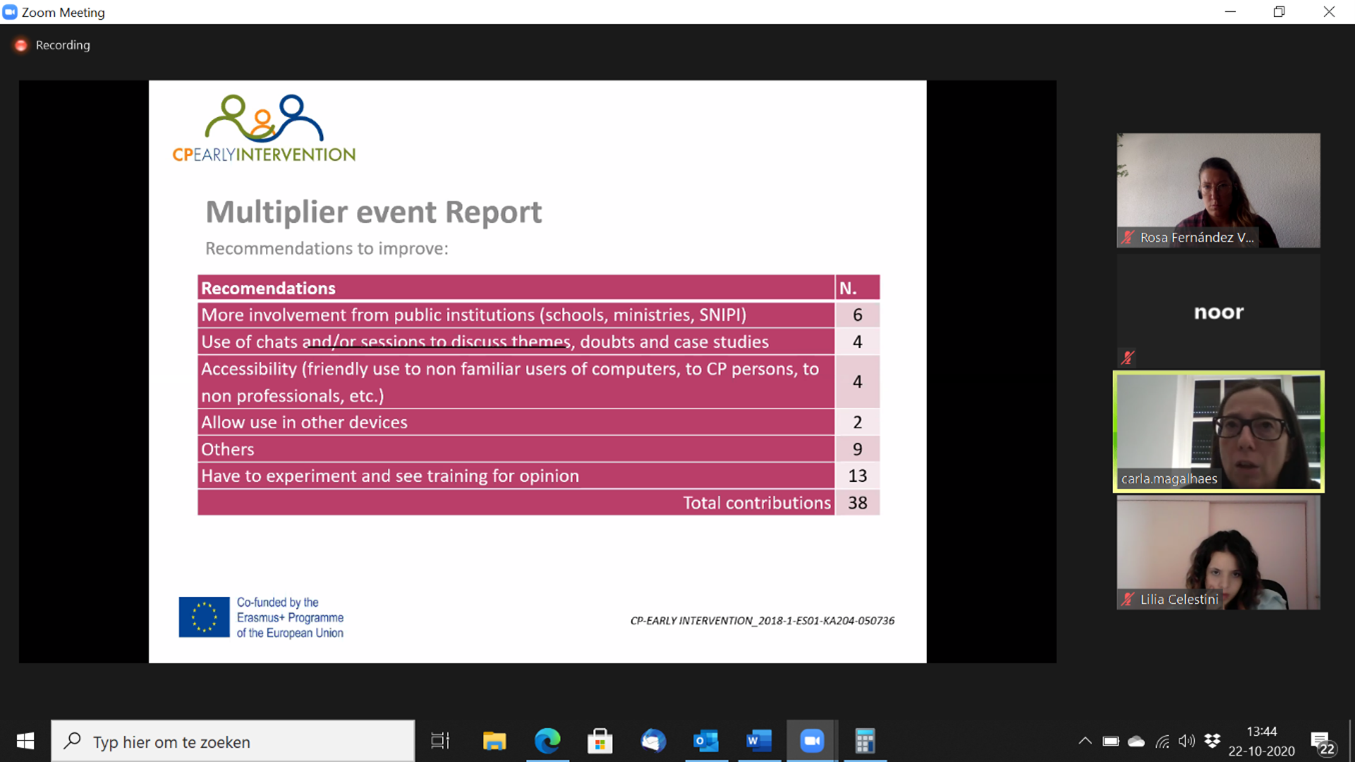Click 'Recommendations to improve:' subtitle

(x=327, y=248)
